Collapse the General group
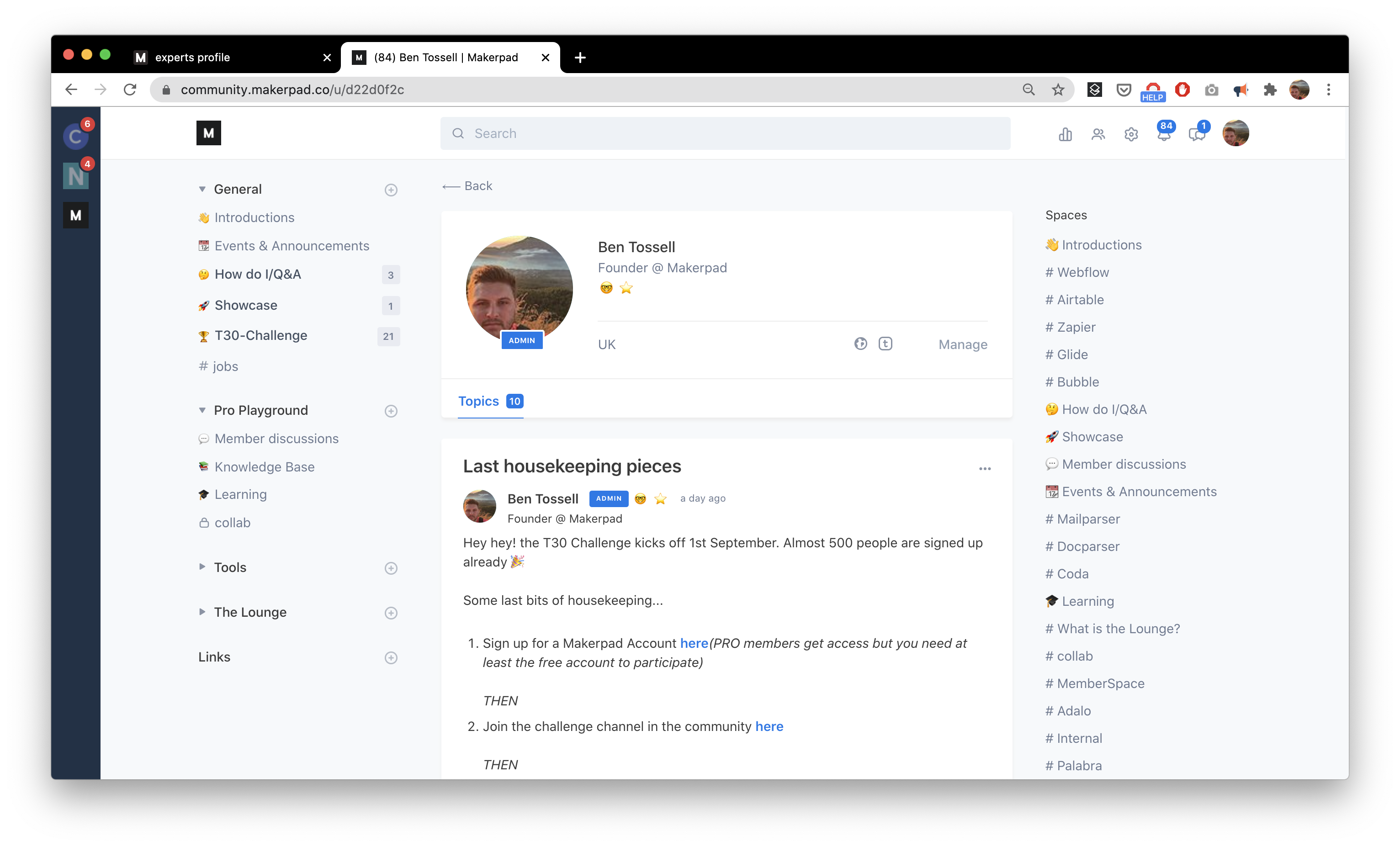1400x847 pixels. point(202,189)
